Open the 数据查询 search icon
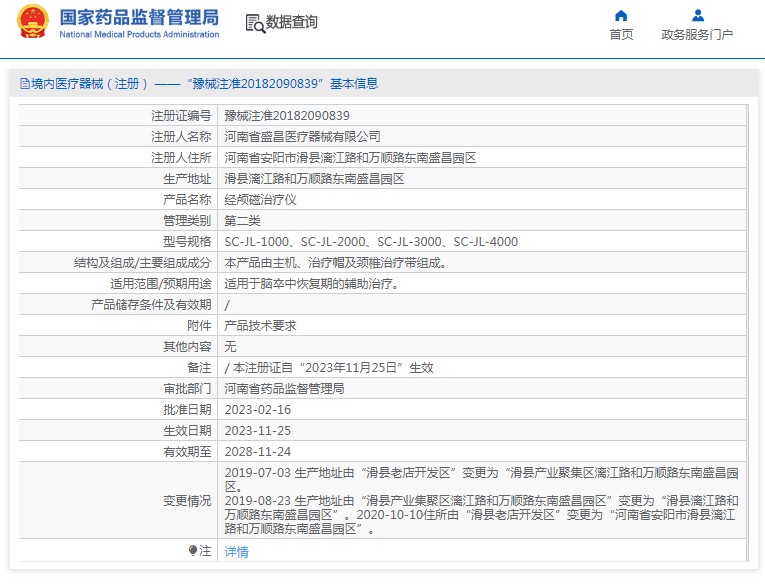The width and height of the screenshot is (765, 584). pos(255,23)
